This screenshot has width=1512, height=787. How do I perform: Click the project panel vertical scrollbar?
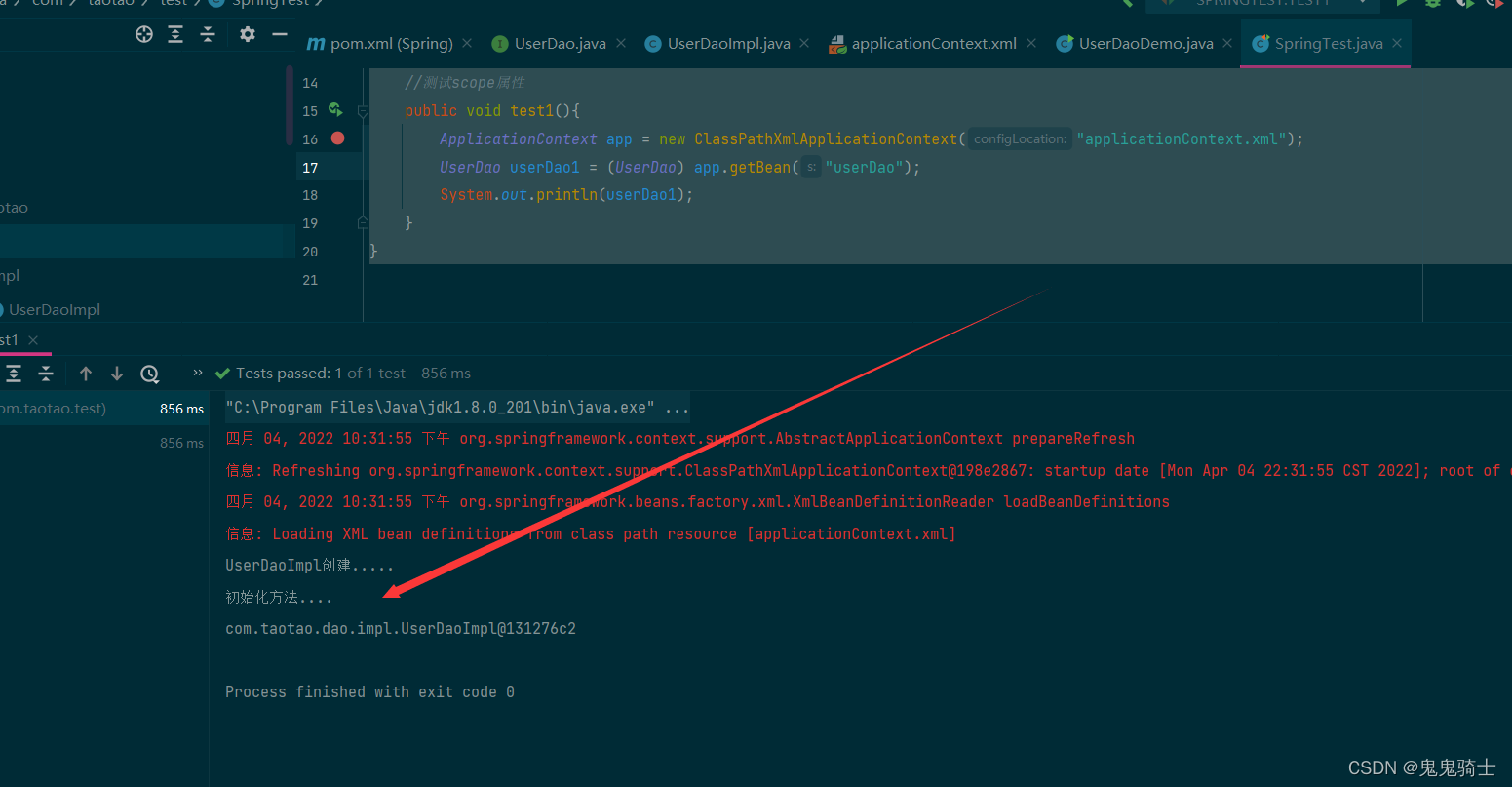(290, 105)
